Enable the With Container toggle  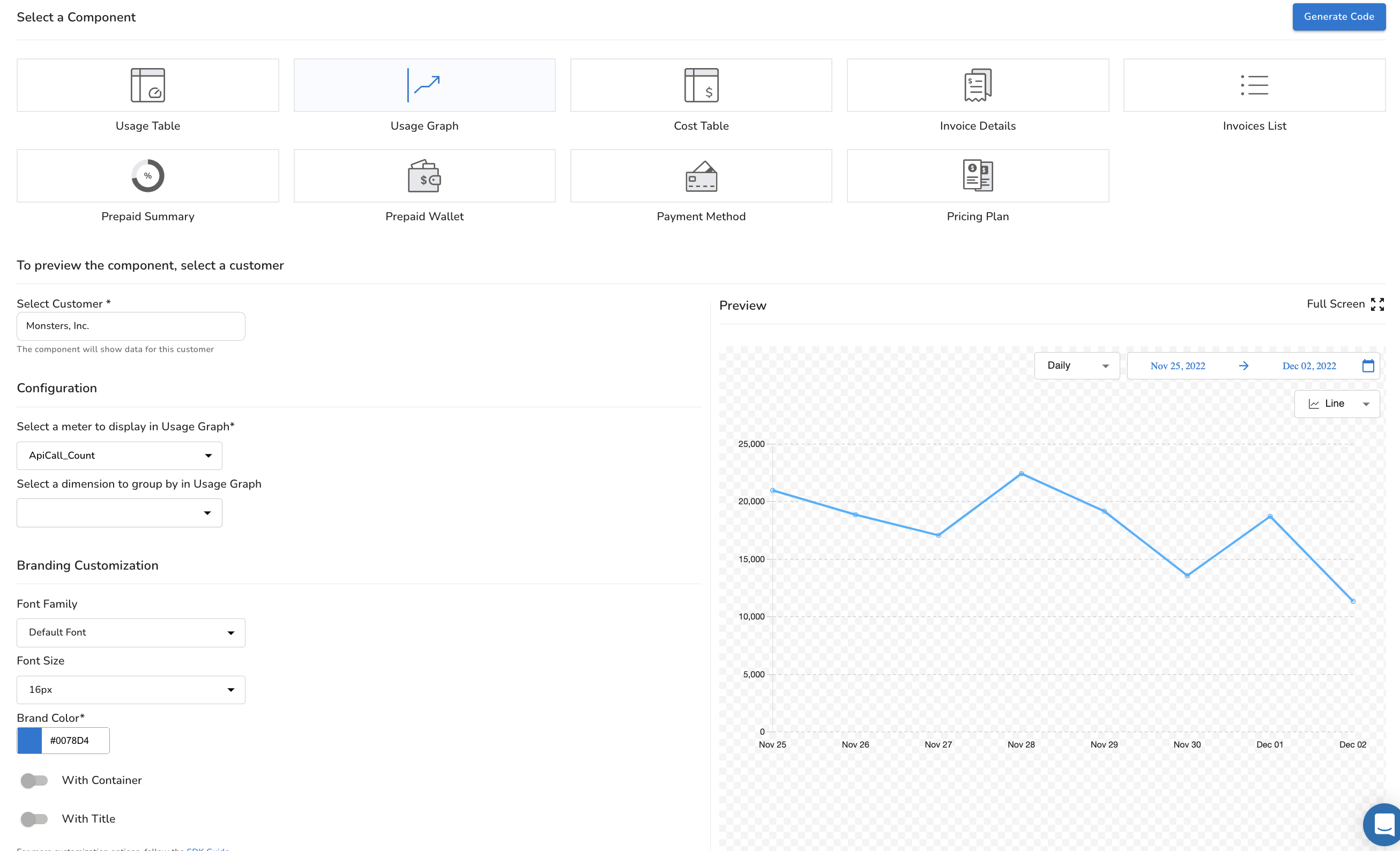34,780
